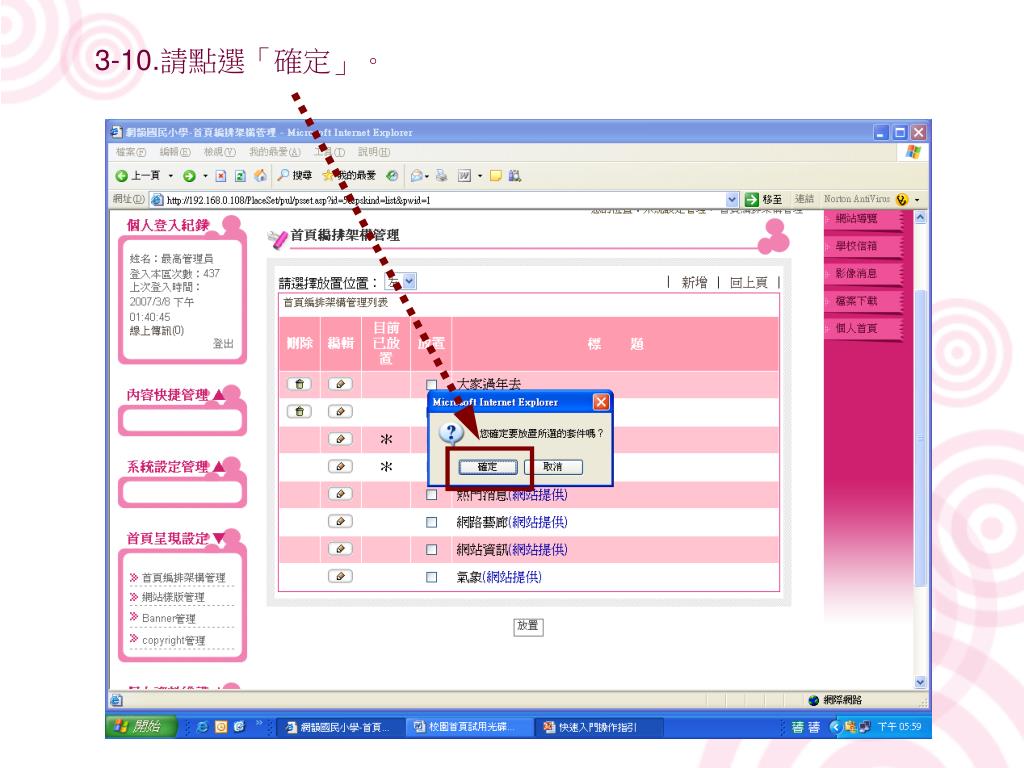Close the Microsoft Internet Explorer confirmation dialog
Viewport: 1024px width, 768px height.
click(x=601, y=402)
